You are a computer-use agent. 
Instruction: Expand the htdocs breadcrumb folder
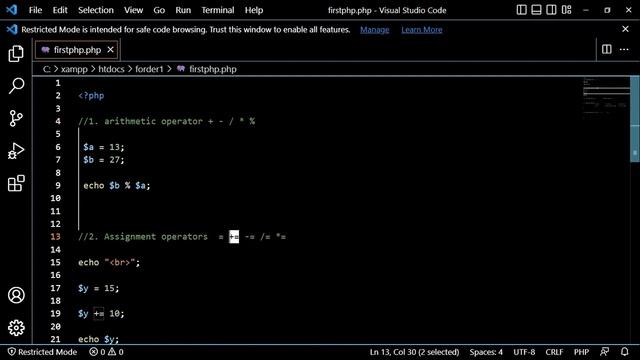click(111, 69)
